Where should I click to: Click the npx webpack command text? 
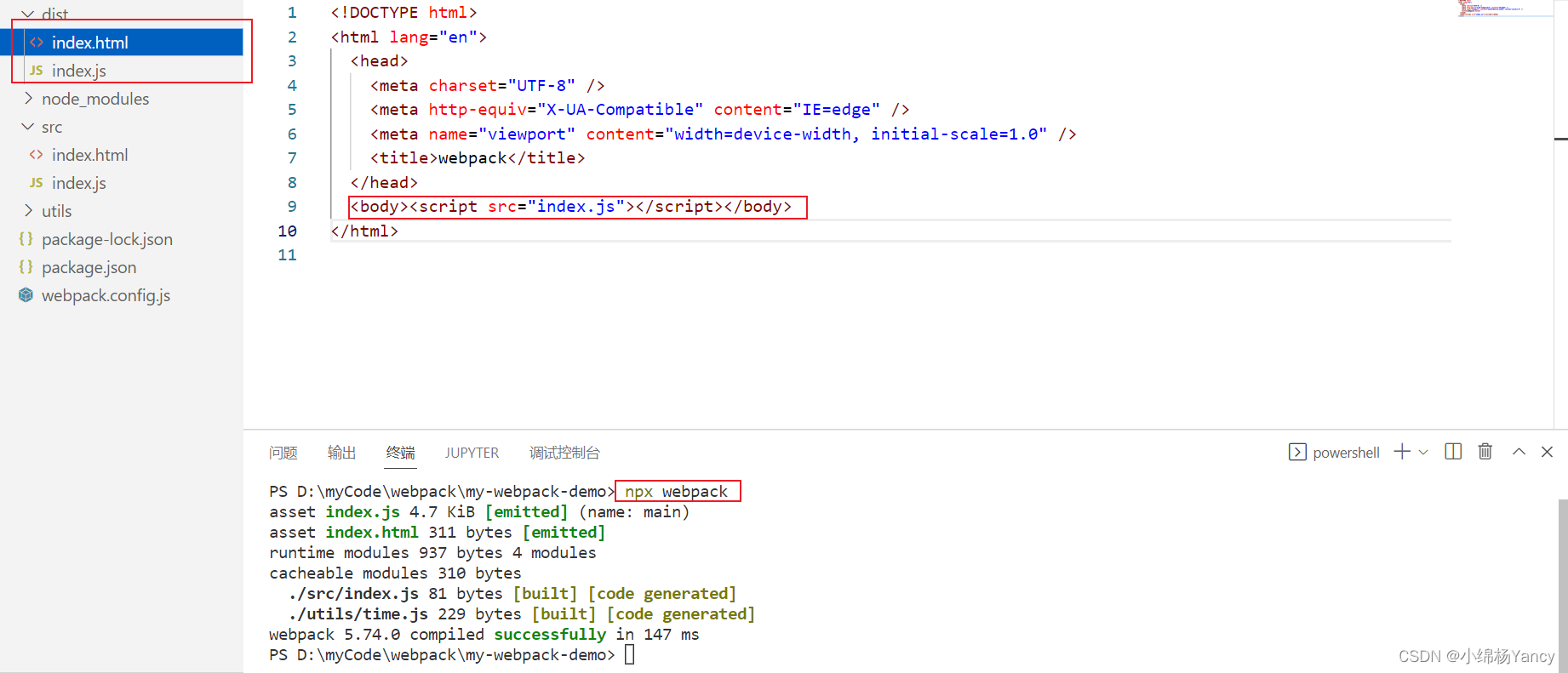(677, 492)
